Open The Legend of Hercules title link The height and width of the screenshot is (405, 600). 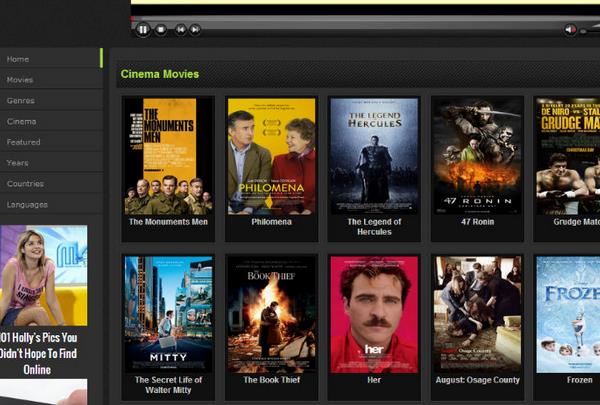[374, 227]
